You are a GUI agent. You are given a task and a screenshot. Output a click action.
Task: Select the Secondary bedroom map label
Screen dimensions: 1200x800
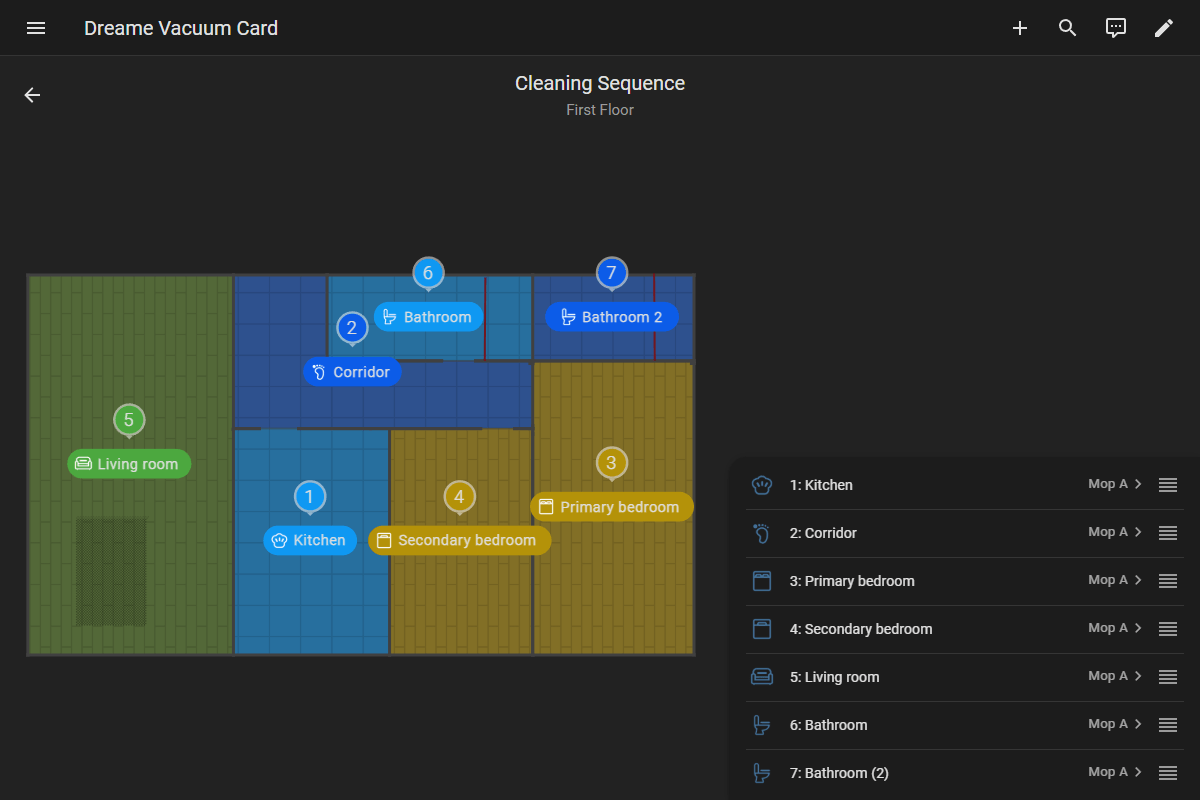(x=459, y=540)
